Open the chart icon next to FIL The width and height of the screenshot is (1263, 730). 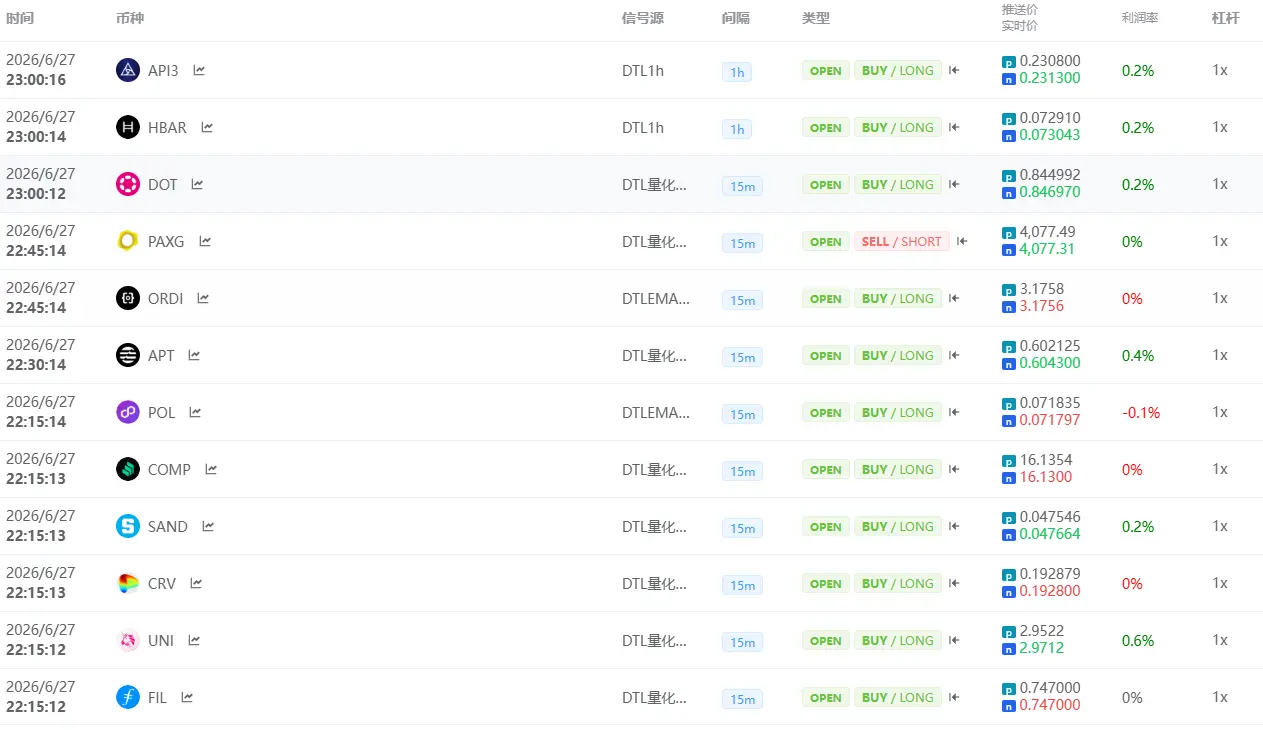[187, 697]
